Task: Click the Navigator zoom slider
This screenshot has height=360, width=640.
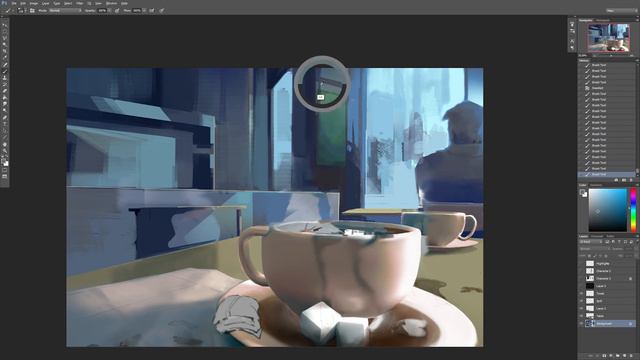Action: click(x=611, y=56)
